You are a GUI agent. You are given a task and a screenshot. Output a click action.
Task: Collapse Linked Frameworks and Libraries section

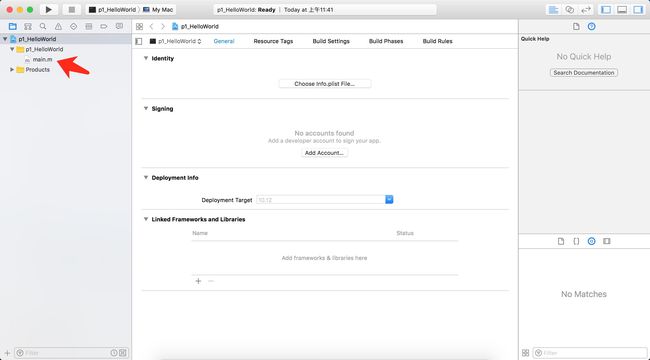tap(146, 219)
